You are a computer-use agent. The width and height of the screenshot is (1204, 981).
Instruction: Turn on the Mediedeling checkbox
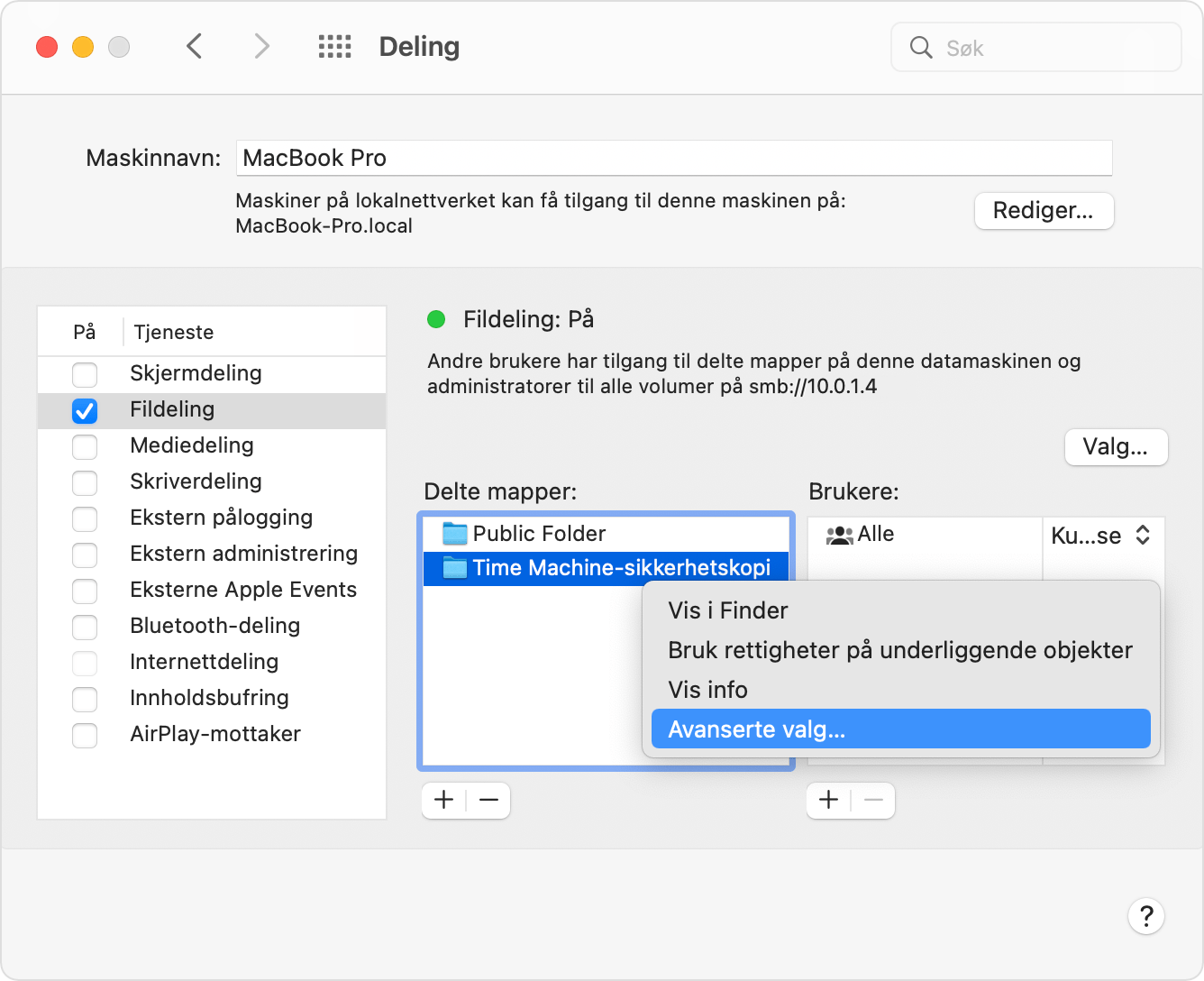click(x=85, y=446)
